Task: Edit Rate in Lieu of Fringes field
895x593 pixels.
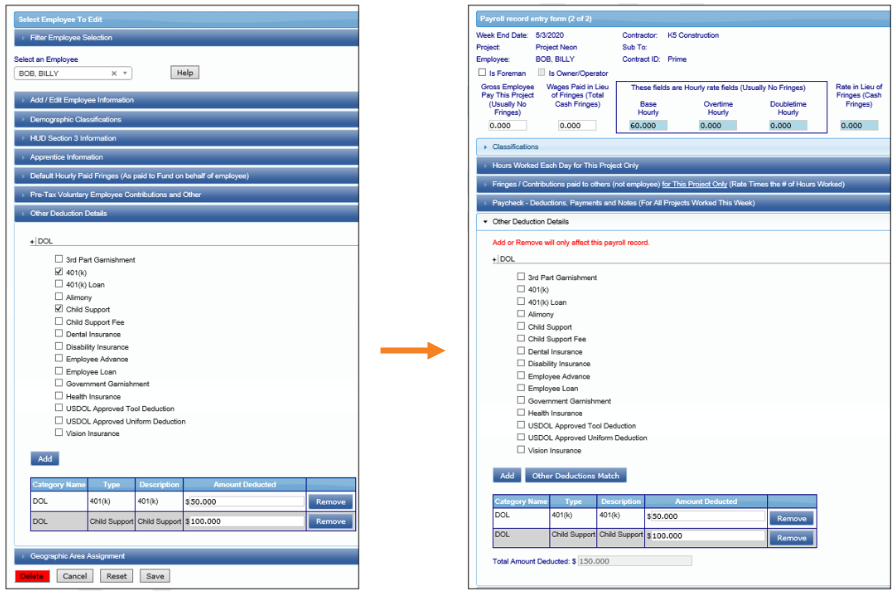Action: pos(859,126)
